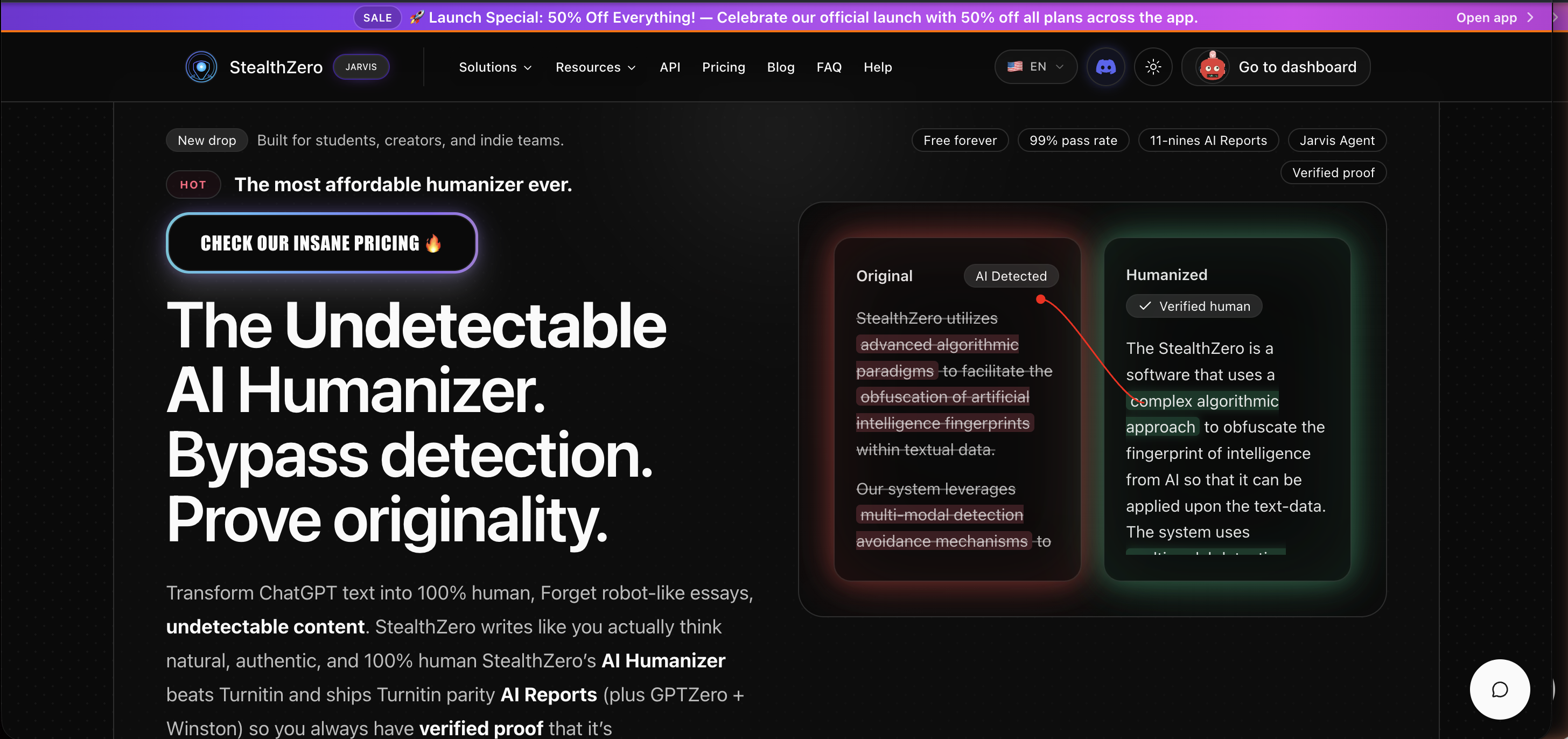Click 'The most affordable humanizer ever.' text
The width and height of the screenshot is (1568, 739).
[x=403, y=184]
